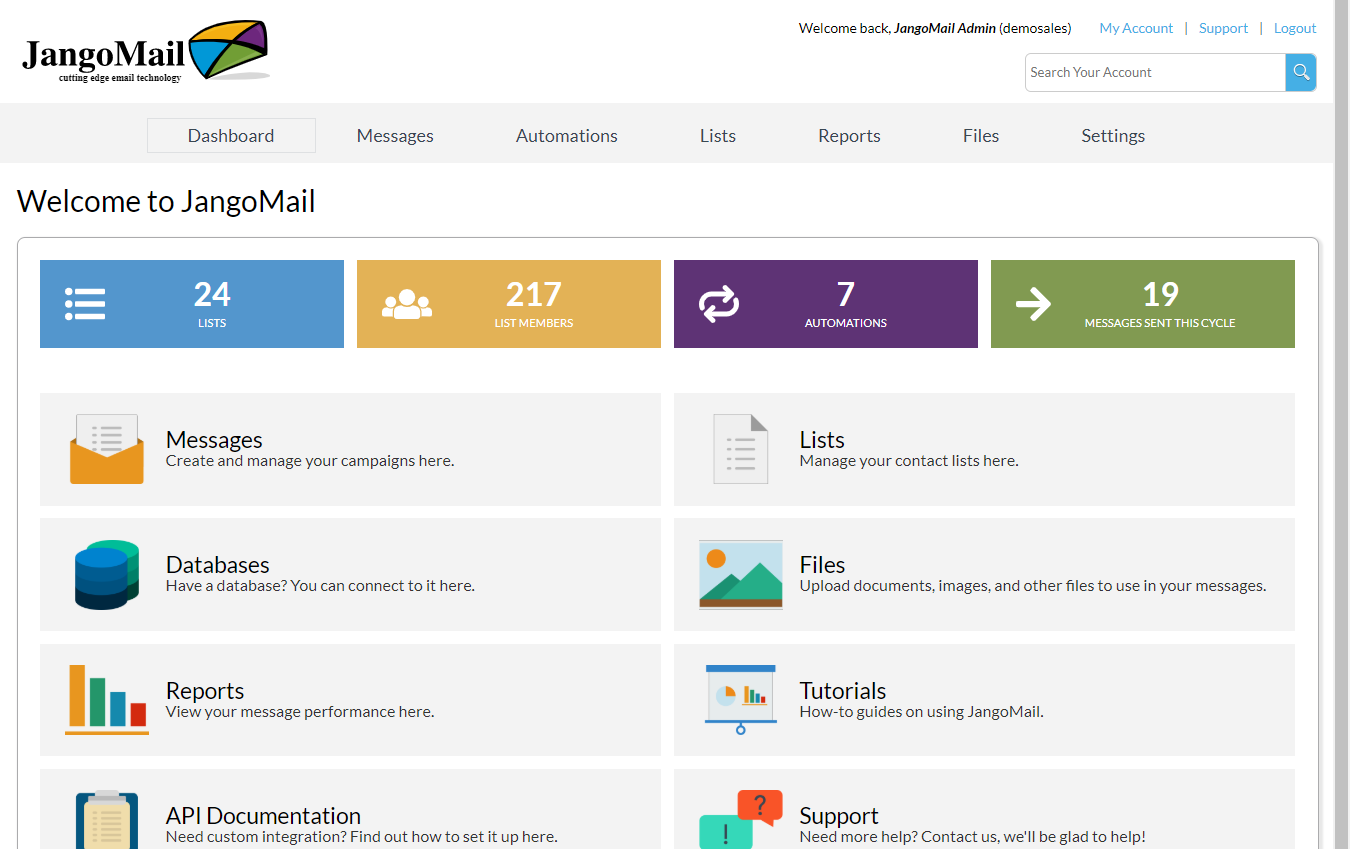The height and width of the screenshot is (849, 1350).
Task: Open the Messages card heading
Action: click(x=214, y=440)
